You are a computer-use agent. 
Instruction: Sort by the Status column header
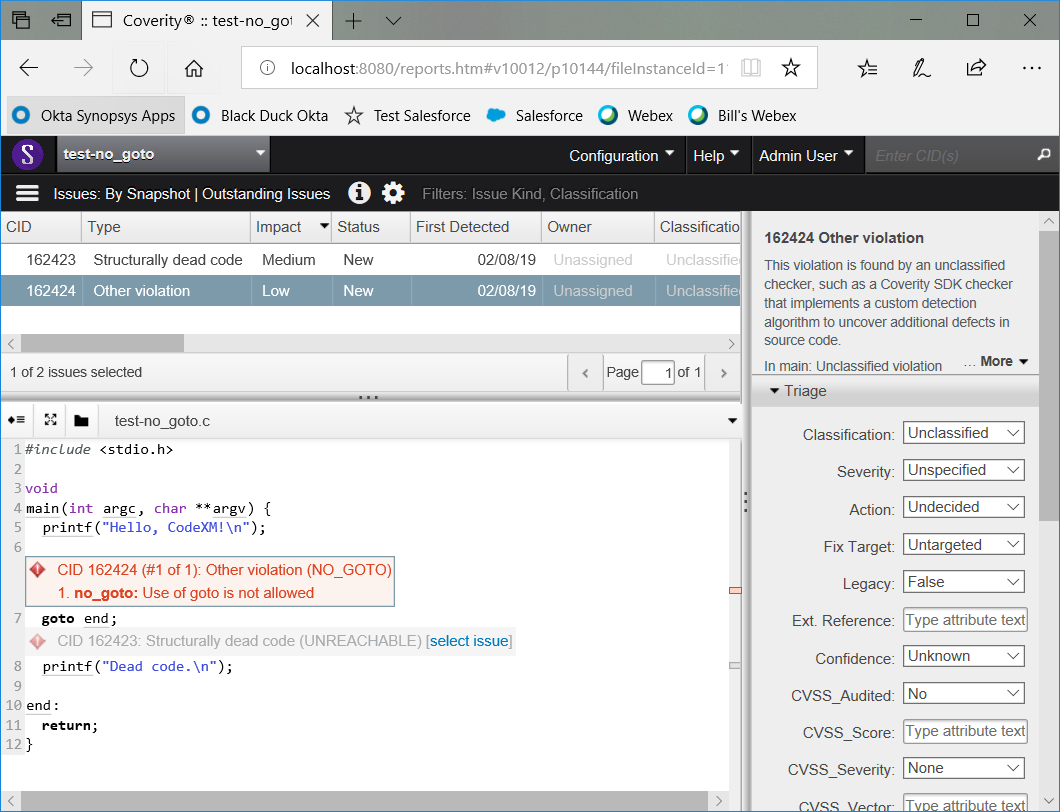[370, 227]
